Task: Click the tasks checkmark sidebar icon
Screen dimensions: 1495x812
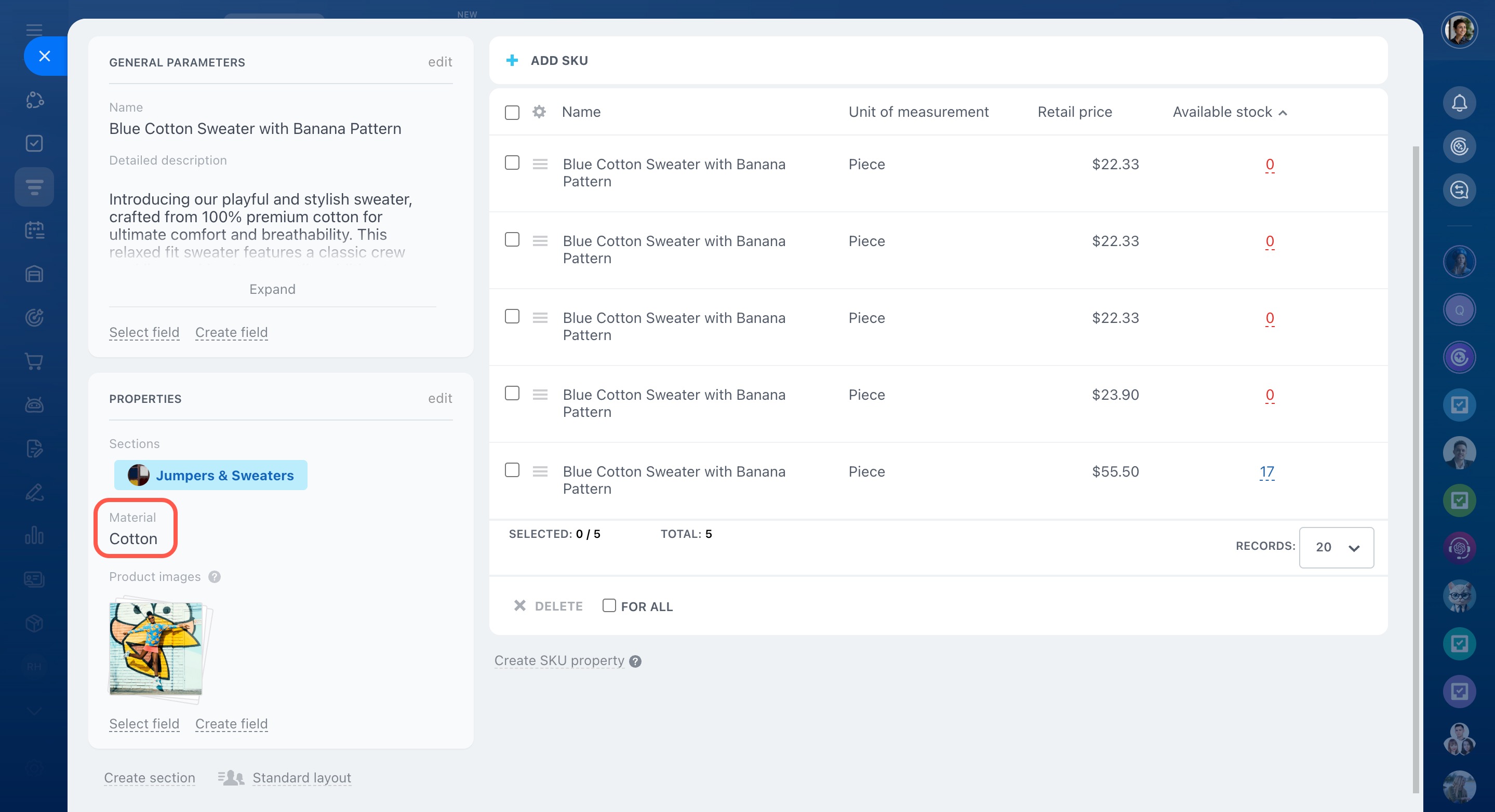Action: pos(34,143)
